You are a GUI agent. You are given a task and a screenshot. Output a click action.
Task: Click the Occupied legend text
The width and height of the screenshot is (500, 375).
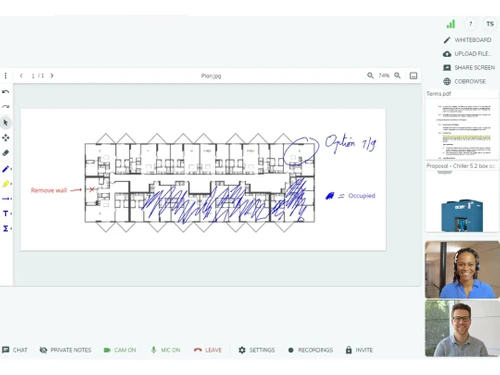point(362,196)
